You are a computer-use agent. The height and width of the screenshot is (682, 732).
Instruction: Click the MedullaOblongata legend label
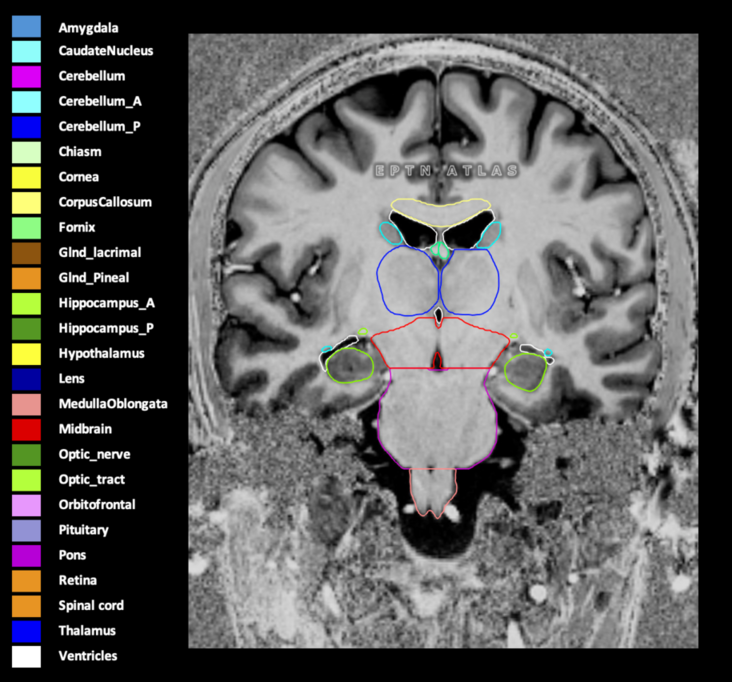(113, 404)
